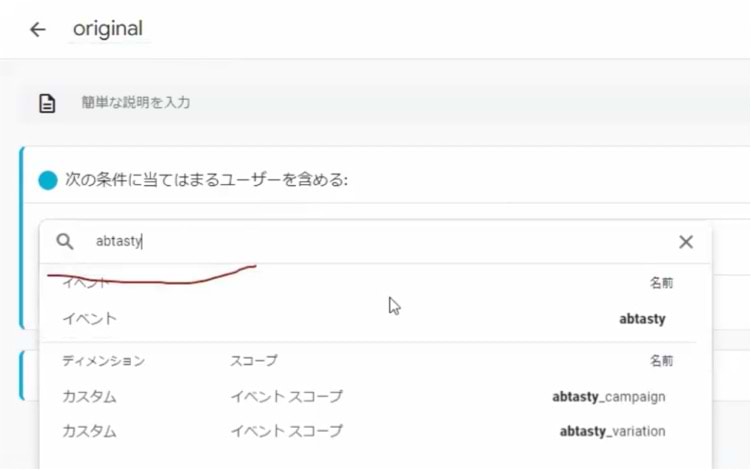
Task: Click カスタム label in abtasty_variation row
Action: pos(90,431)
